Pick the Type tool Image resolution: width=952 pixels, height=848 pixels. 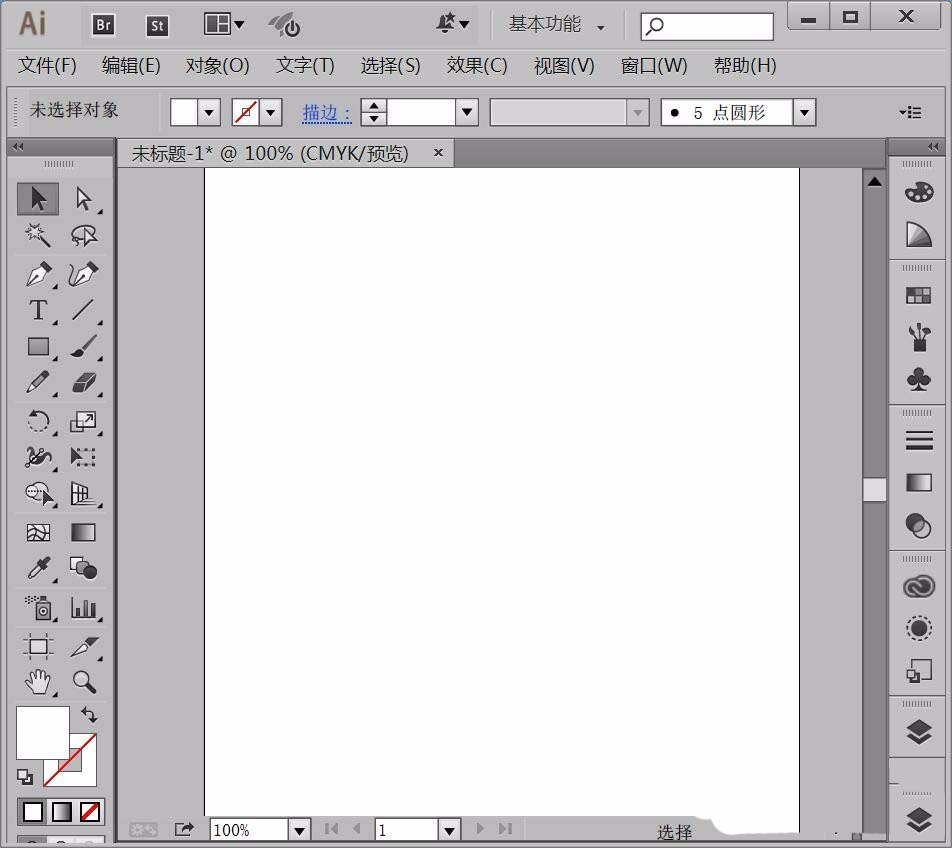(x=38, y=310)
